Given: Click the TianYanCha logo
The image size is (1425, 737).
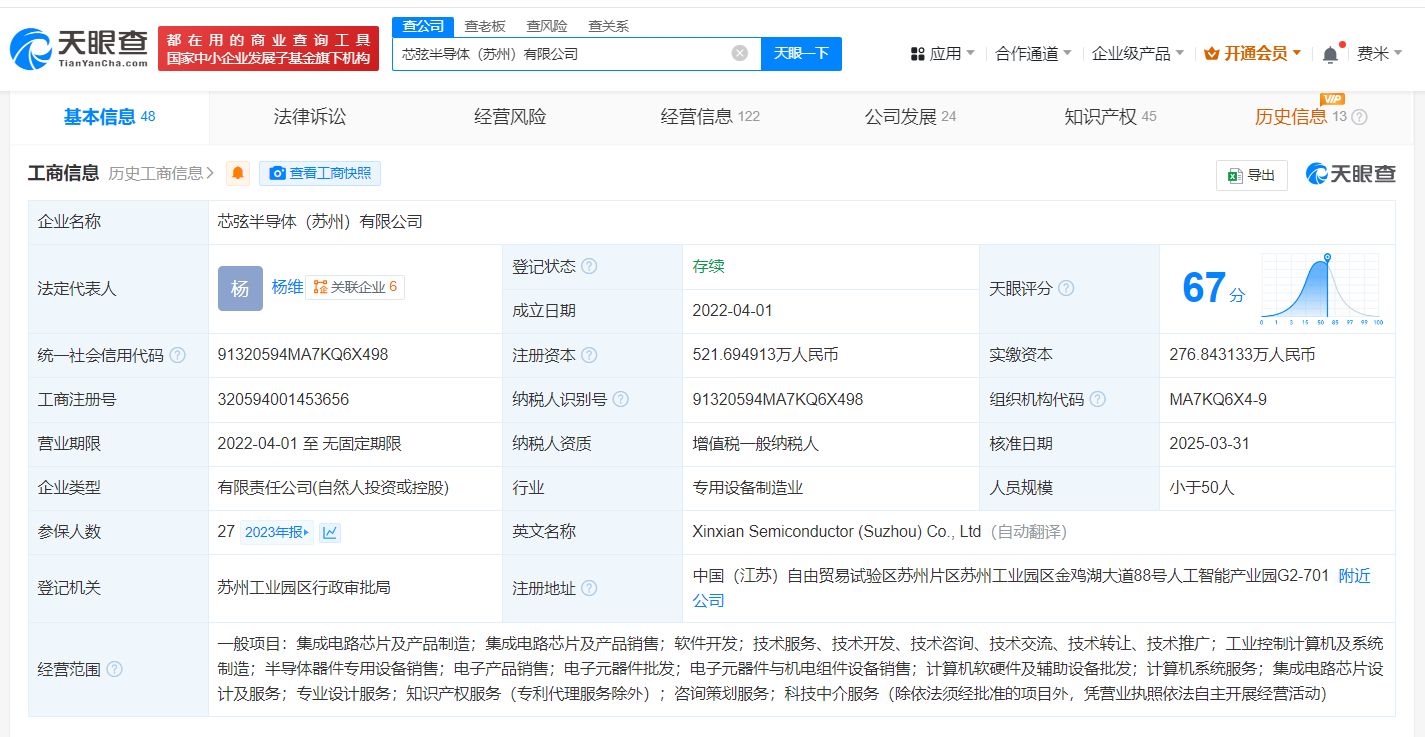Looking at the screenshot, I should point(79,48).
